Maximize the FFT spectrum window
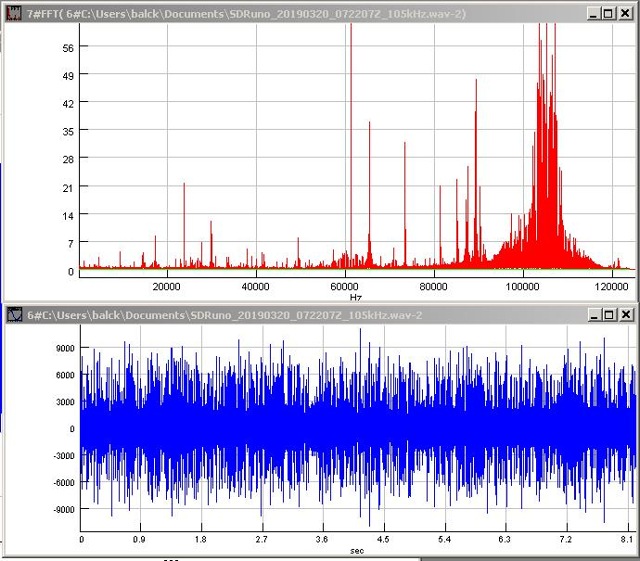 608,13
